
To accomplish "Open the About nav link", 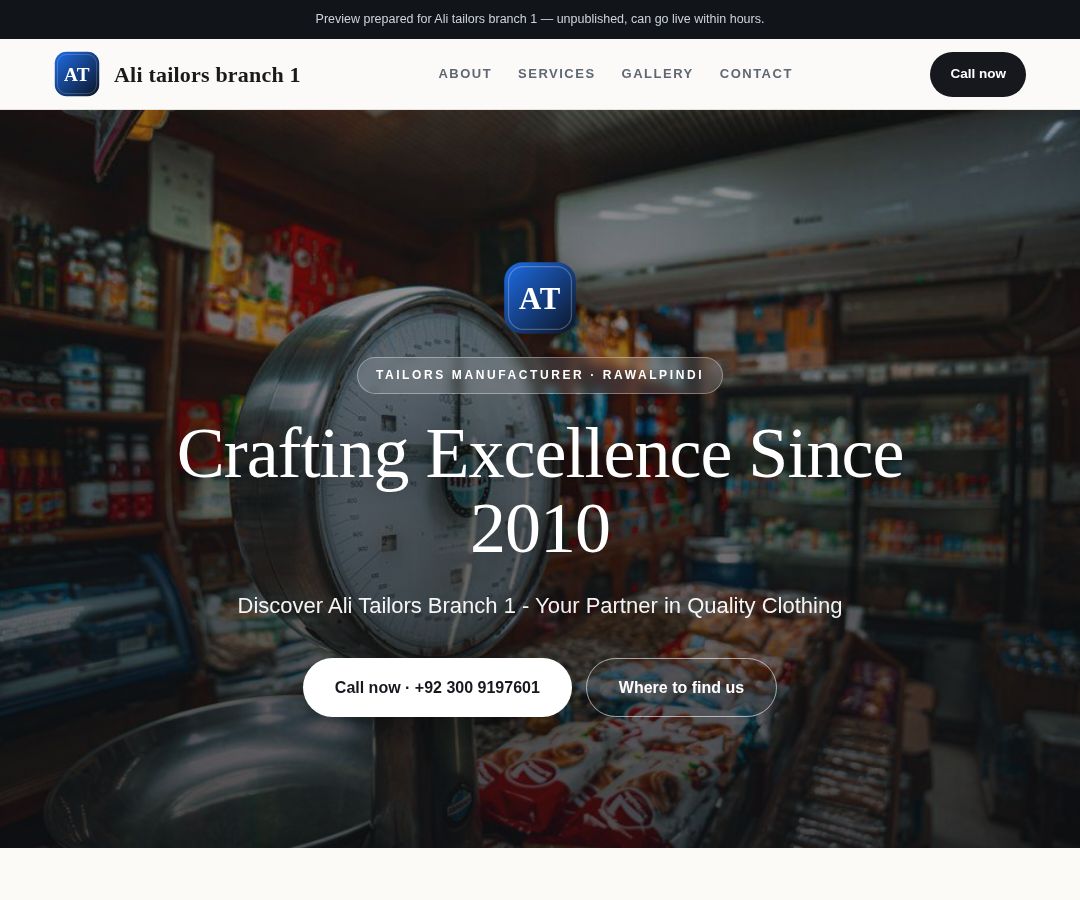I will click(465, 74).
